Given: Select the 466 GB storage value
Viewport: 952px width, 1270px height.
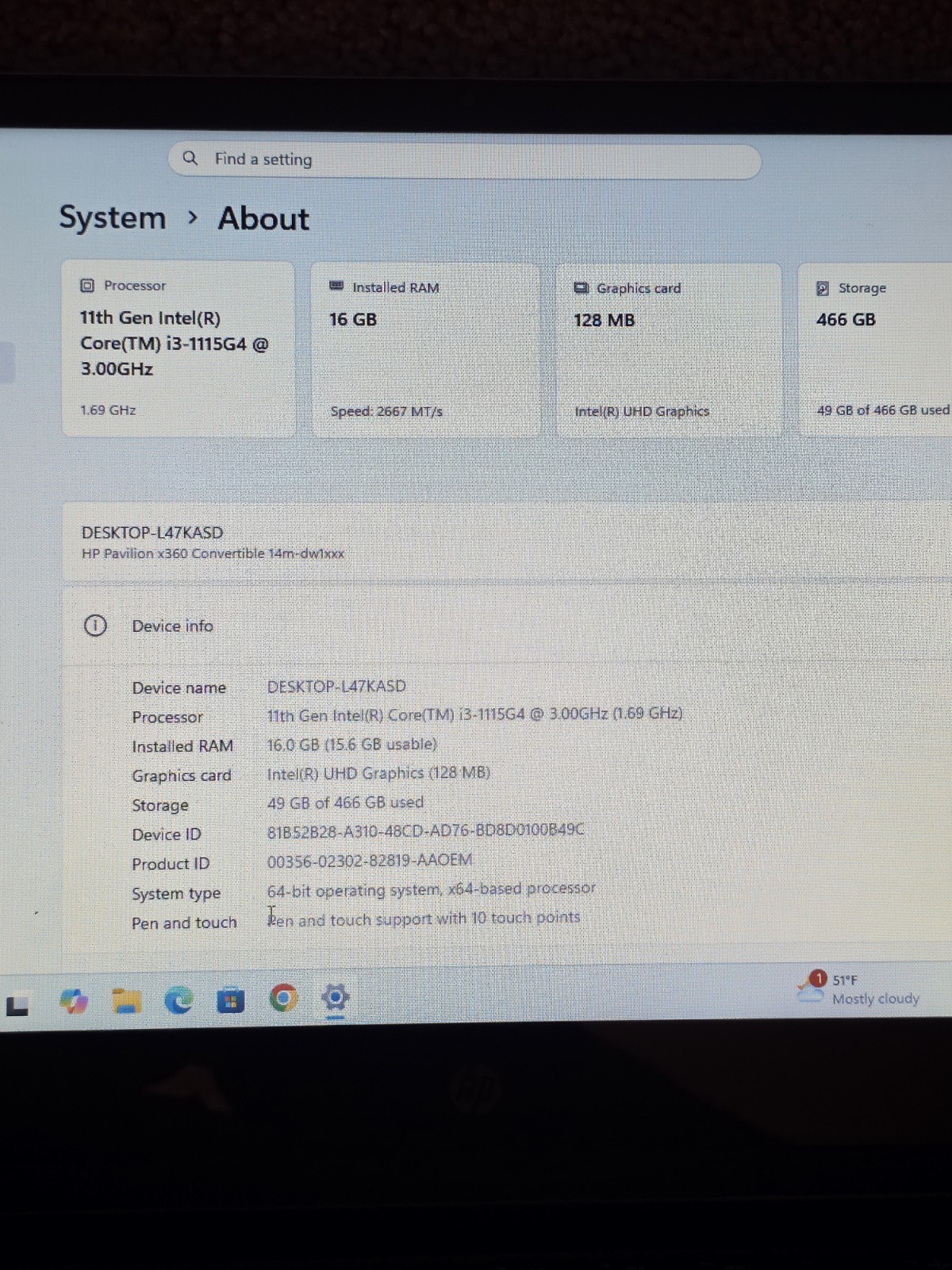Looking at the screenshot, I should point(846,319).
